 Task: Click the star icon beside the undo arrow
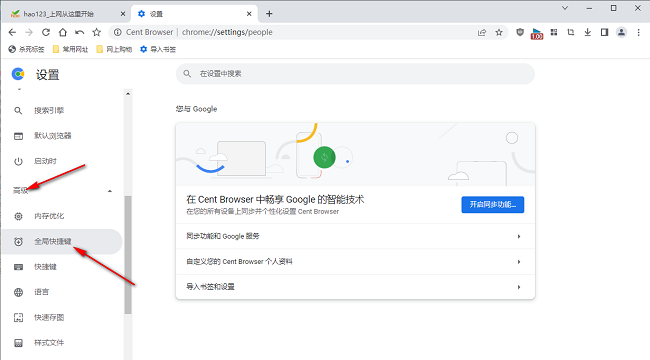(97, 32)
